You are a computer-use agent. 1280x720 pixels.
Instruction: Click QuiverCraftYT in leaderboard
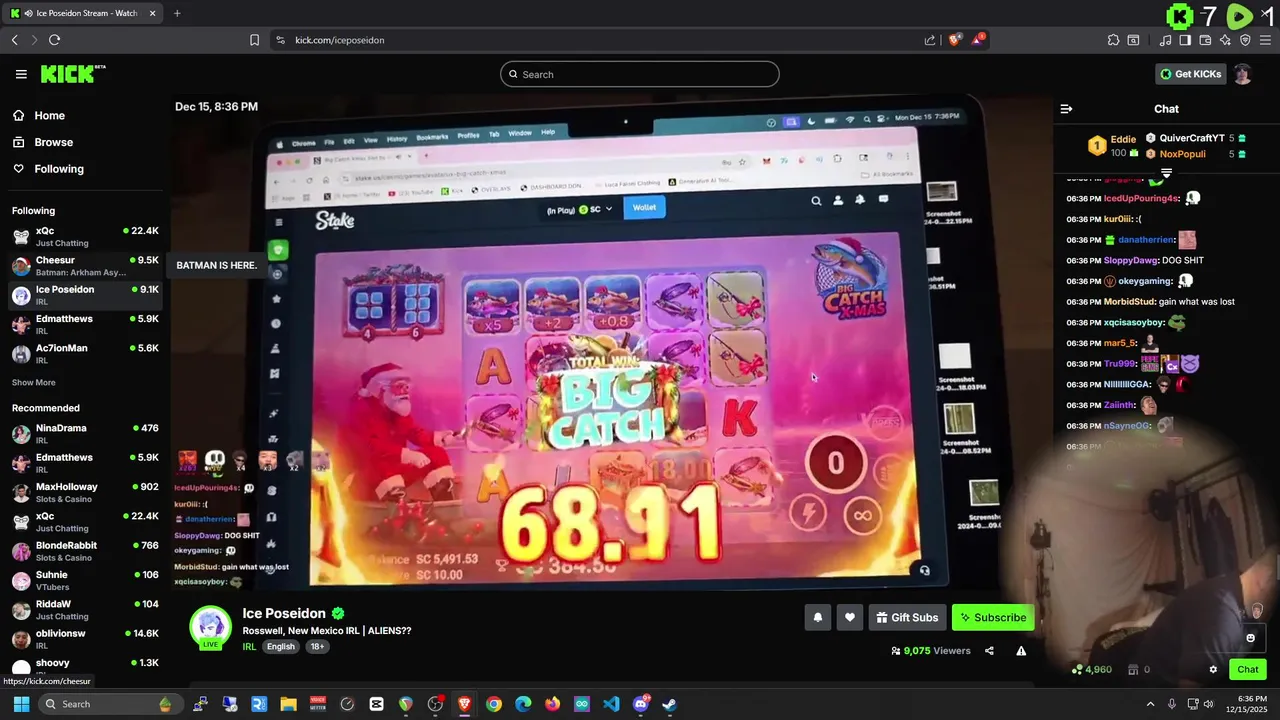pos(1192,138)
